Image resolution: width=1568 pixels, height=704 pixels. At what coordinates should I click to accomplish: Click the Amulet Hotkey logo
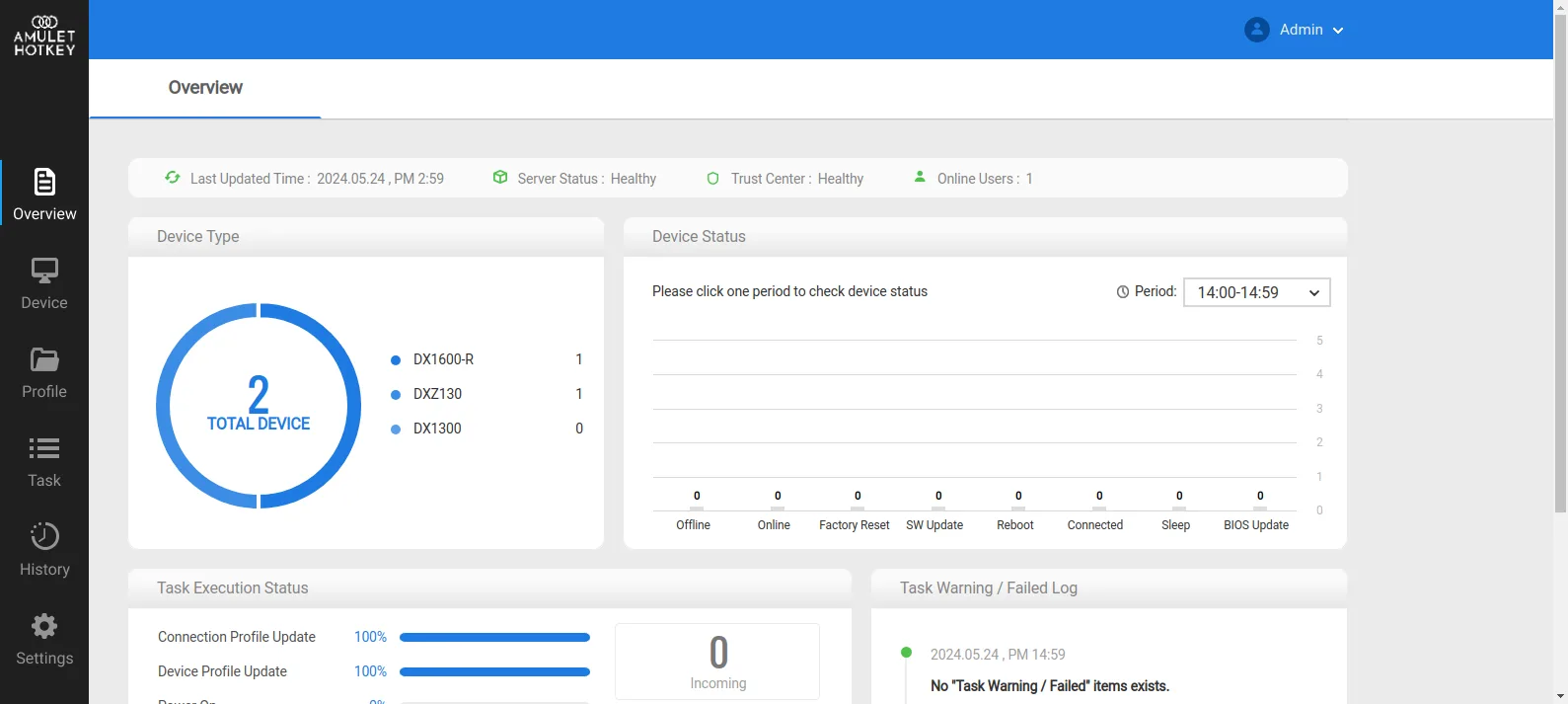[44, 36]
